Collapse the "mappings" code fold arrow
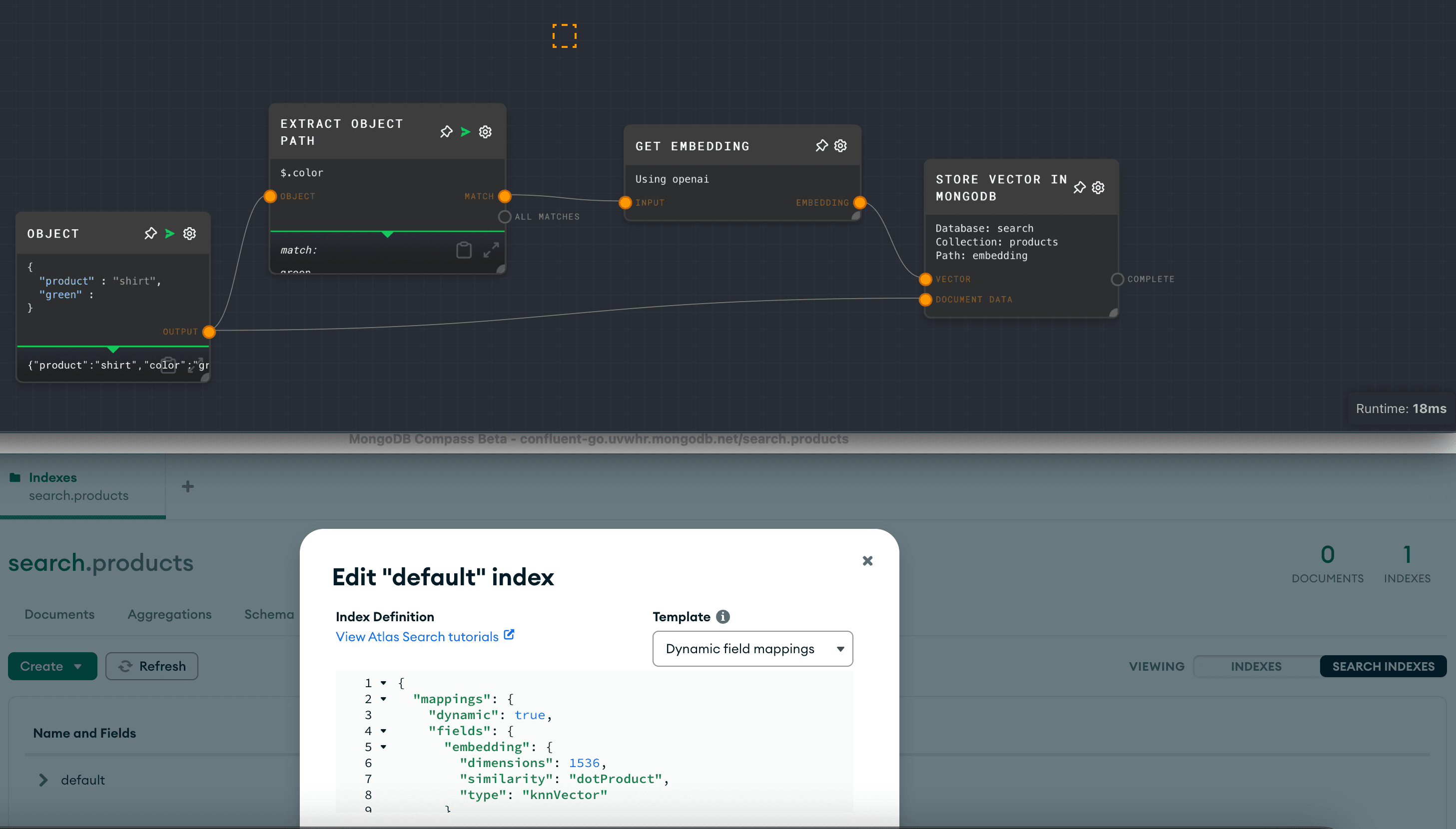The height and width of the screenshot is (829, 1456). point(383,699)
